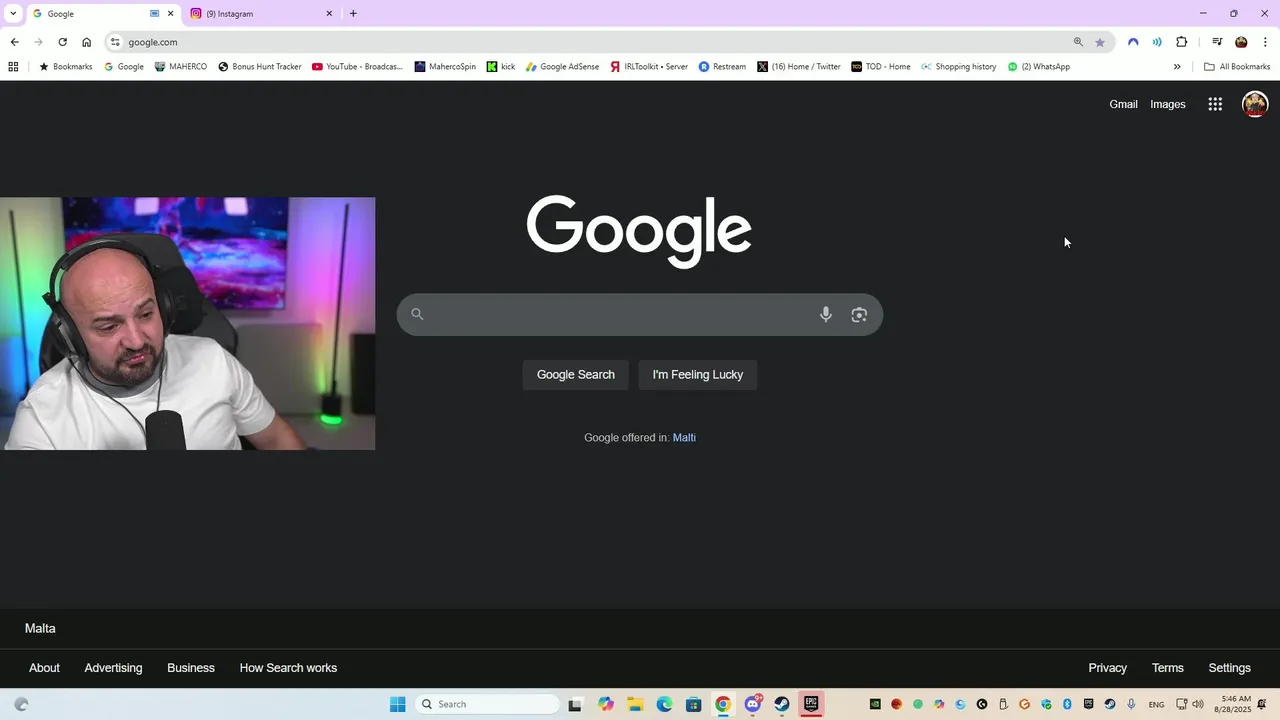Open the Bonus Hunt Tracker bookmark

260,67
